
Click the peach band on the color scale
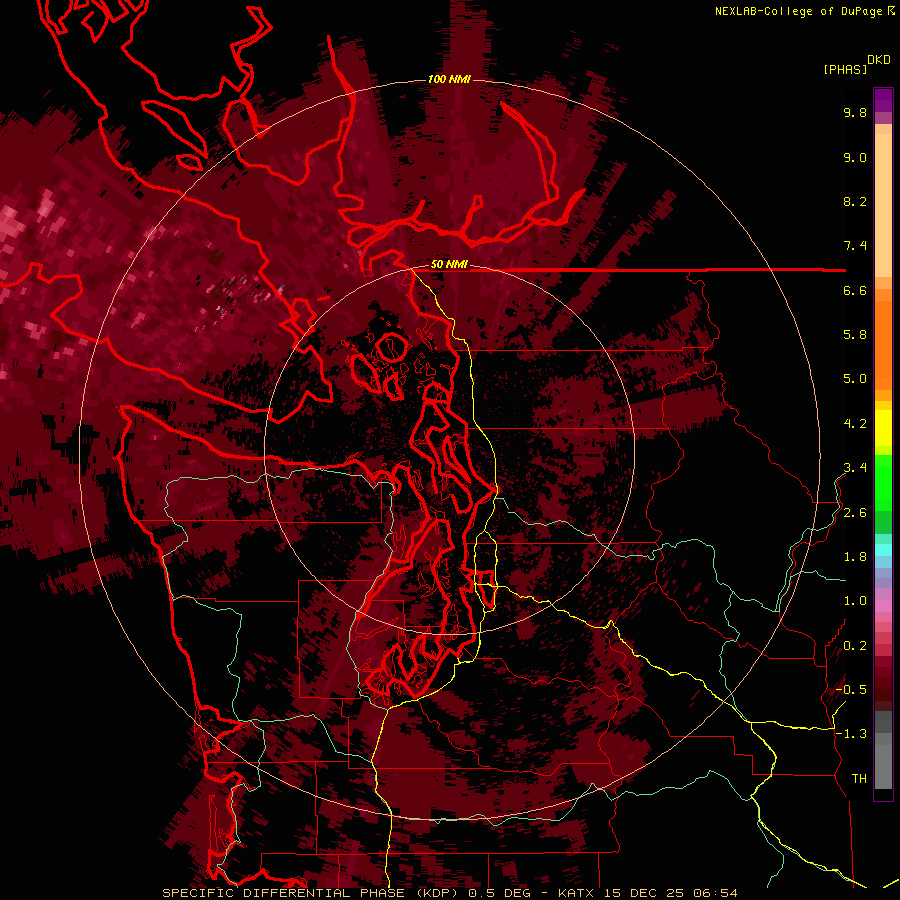point(883,205)
